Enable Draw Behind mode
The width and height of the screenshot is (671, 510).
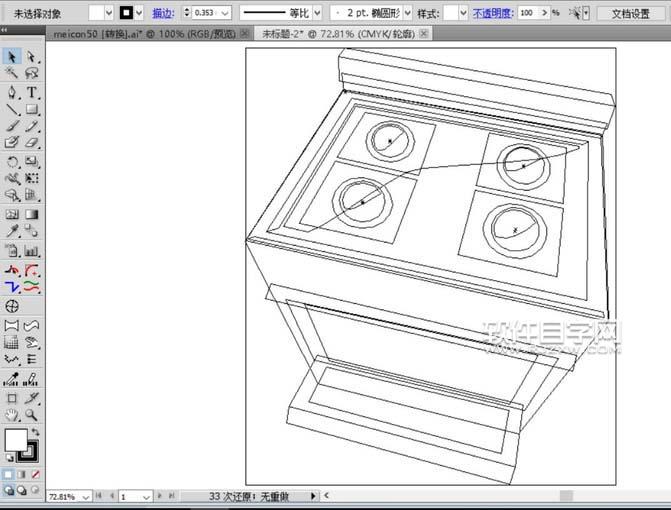[x=21, y=490]
